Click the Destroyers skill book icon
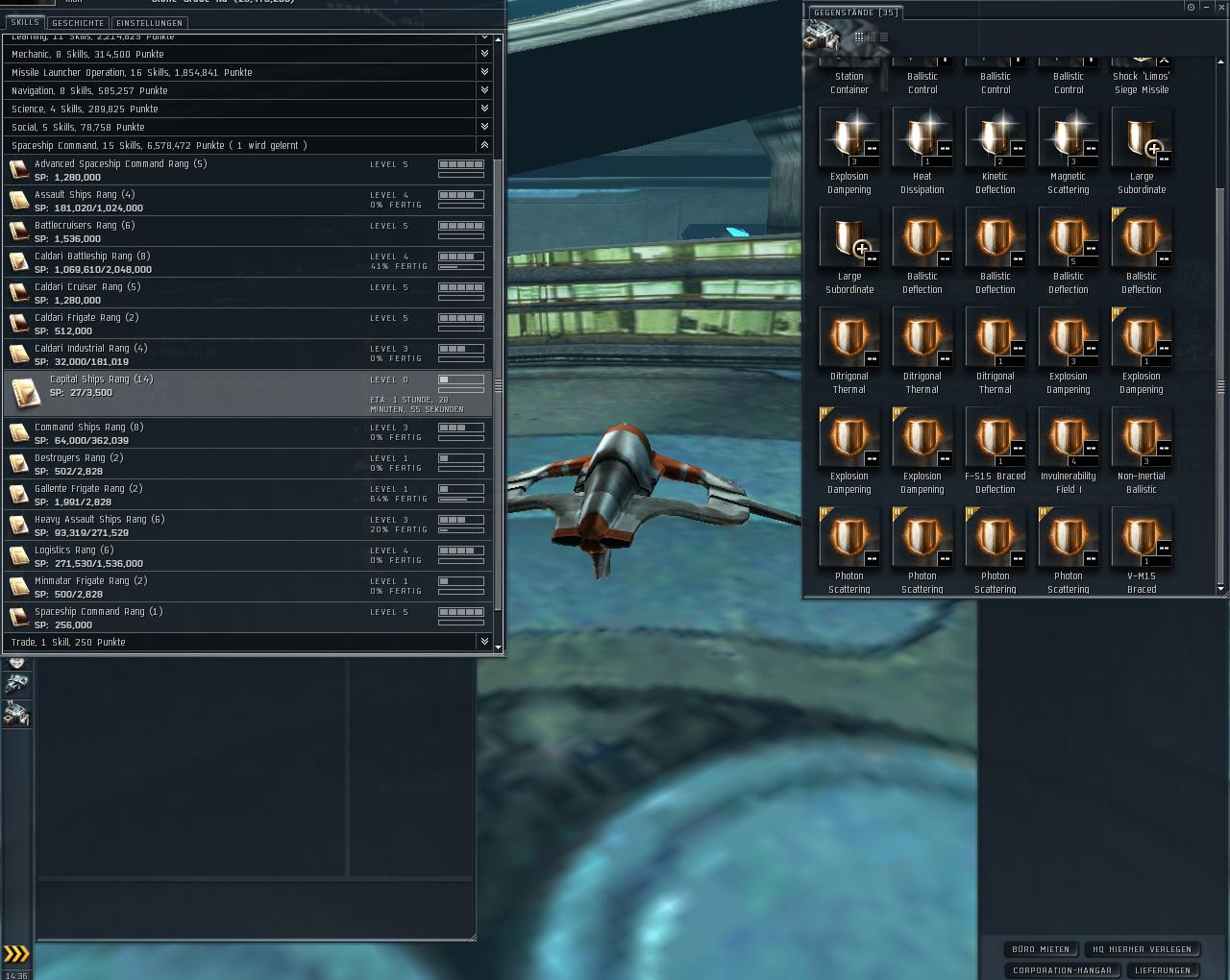The width and height of the screenshot is (1230, 980). click(18, 464)
